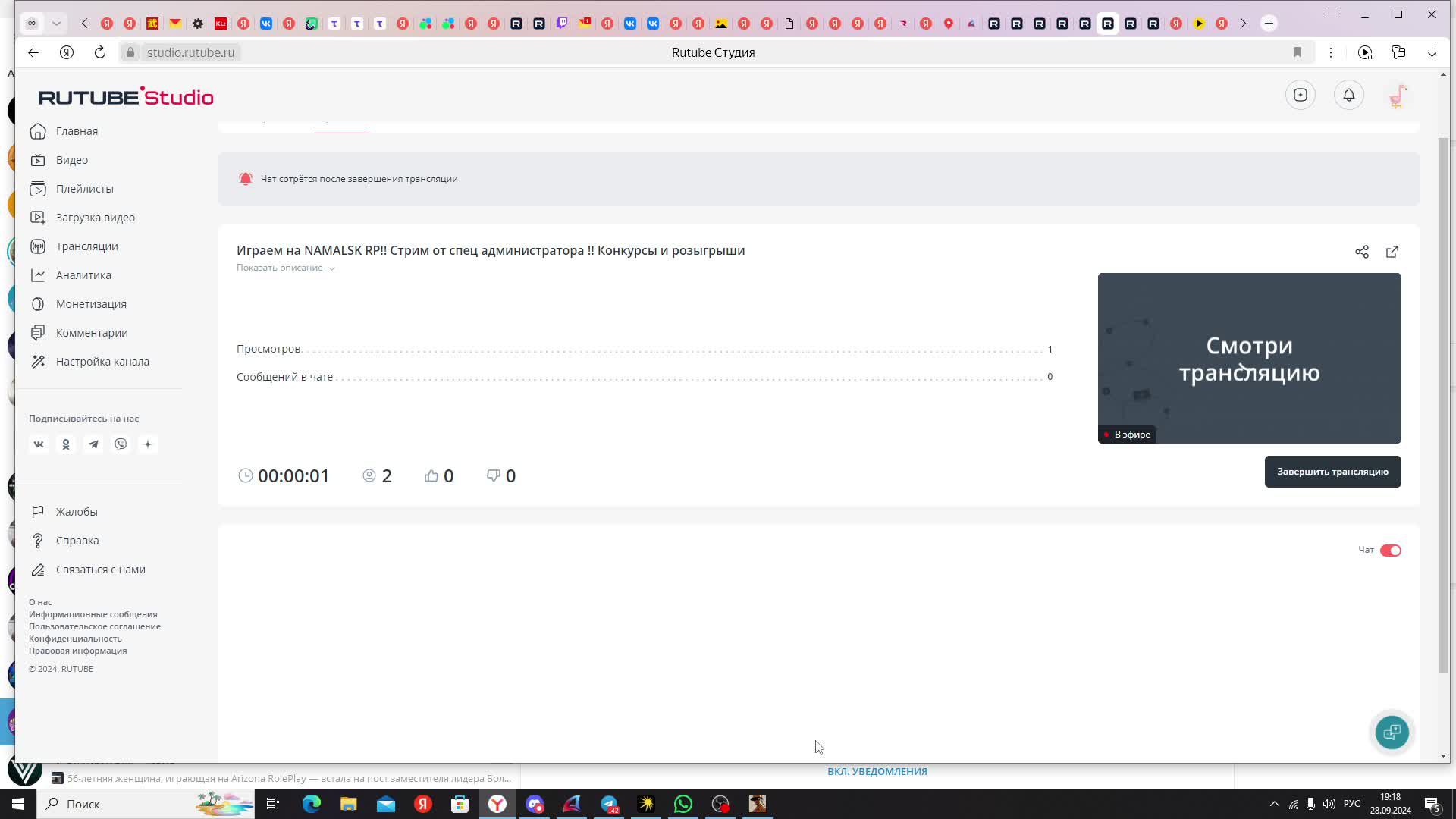
Task: Open the Трансляции section
Action: (74, 246)
